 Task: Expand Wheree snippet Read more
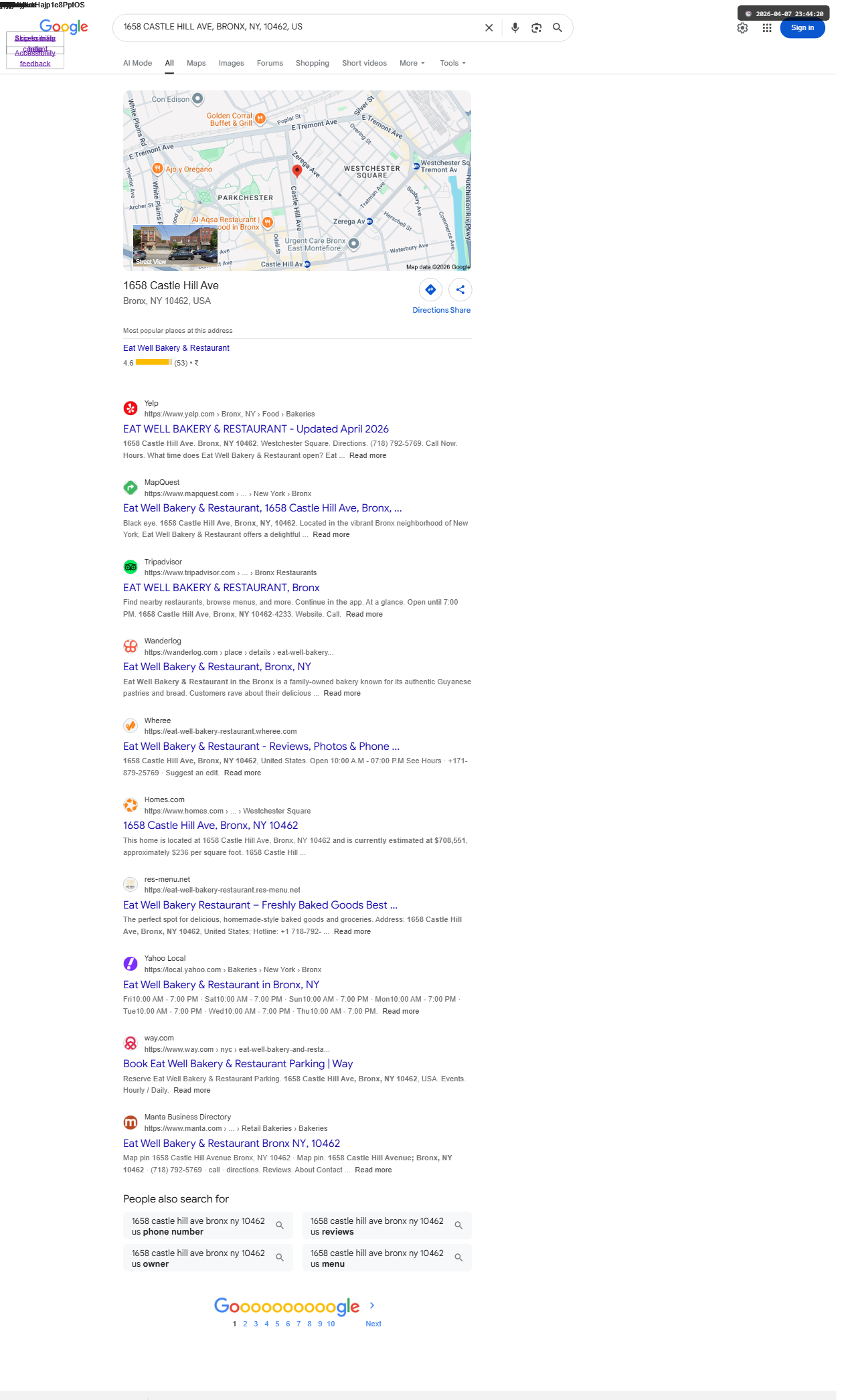click(242, 773)
